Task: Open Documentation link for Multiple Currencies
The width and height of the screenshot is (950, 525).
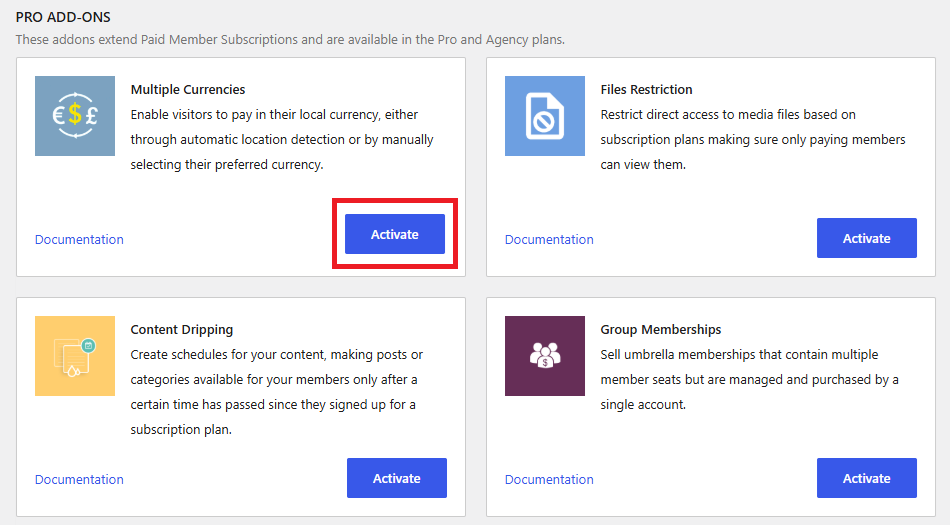Action: tap(79, 239)
